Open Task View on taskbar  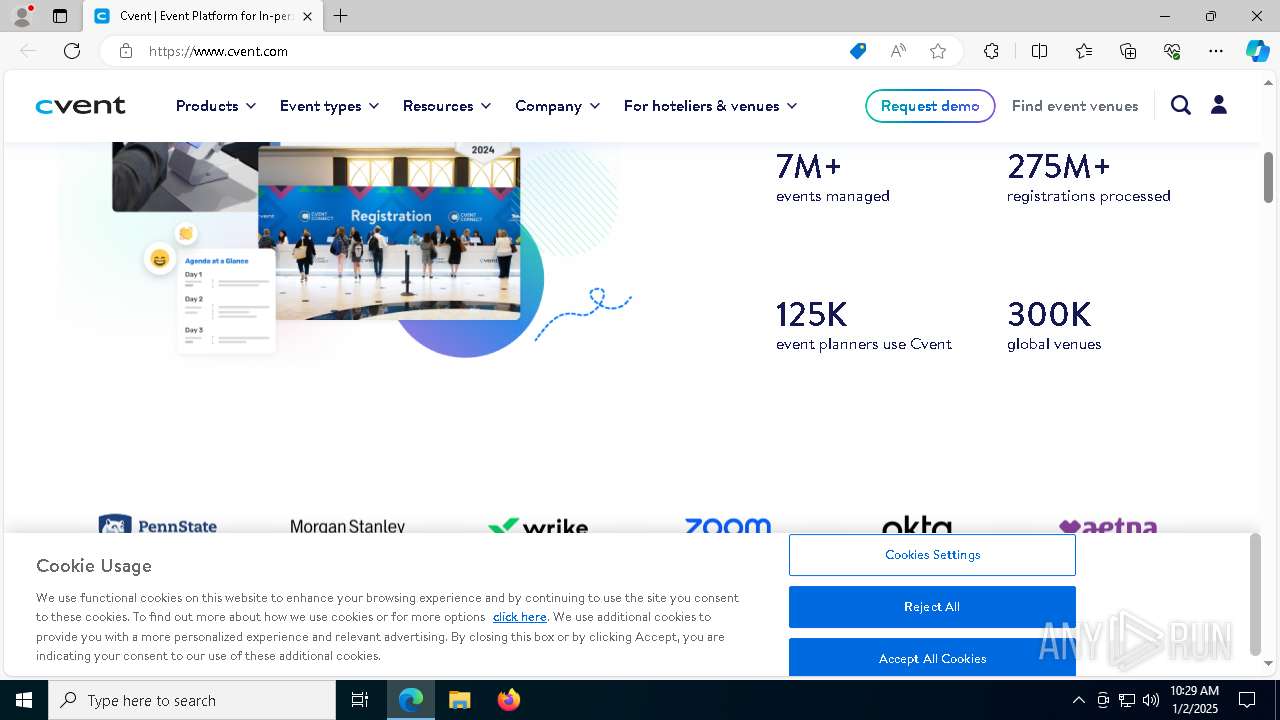360,700
